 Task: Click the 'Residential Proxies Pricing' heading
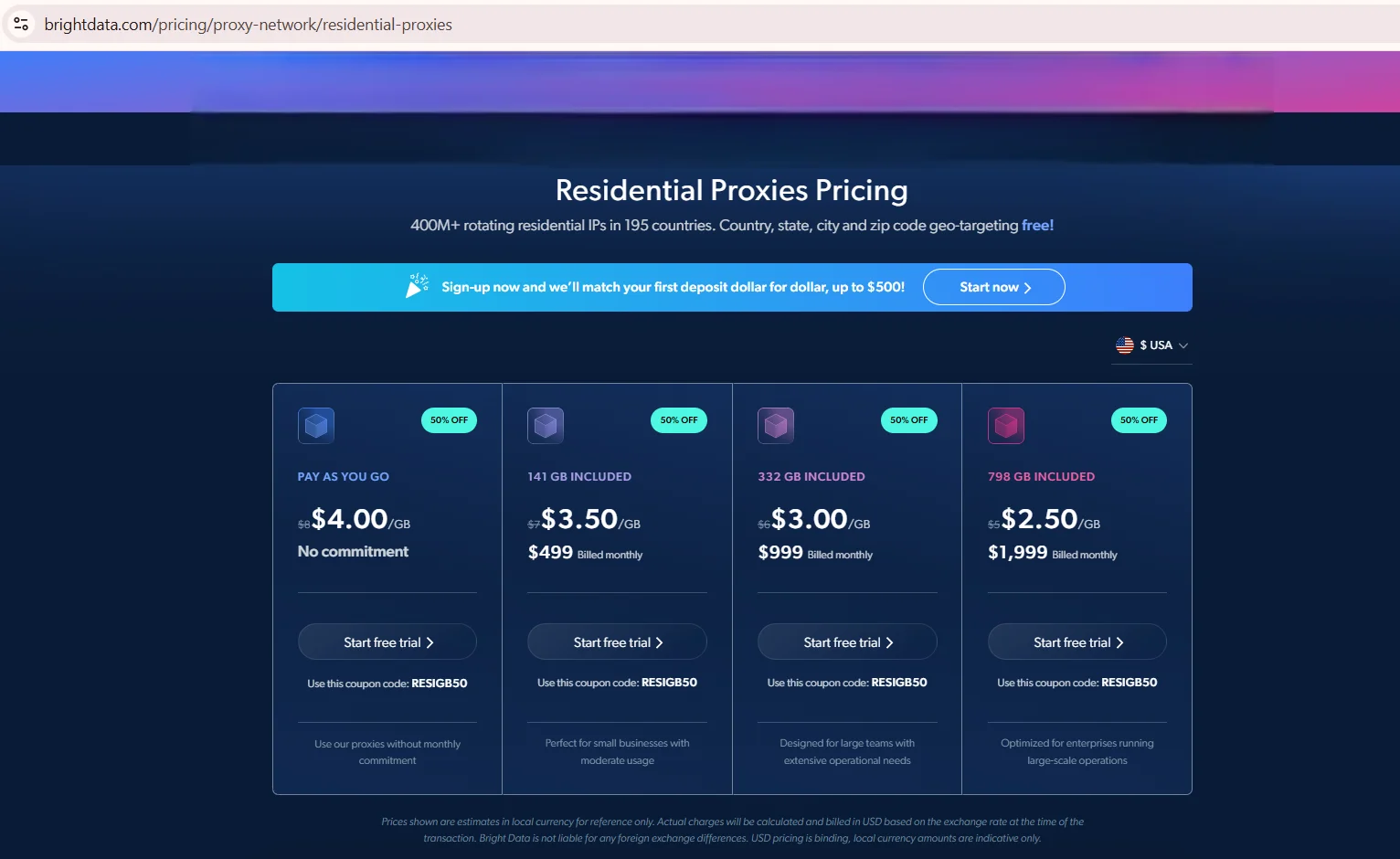732,190
